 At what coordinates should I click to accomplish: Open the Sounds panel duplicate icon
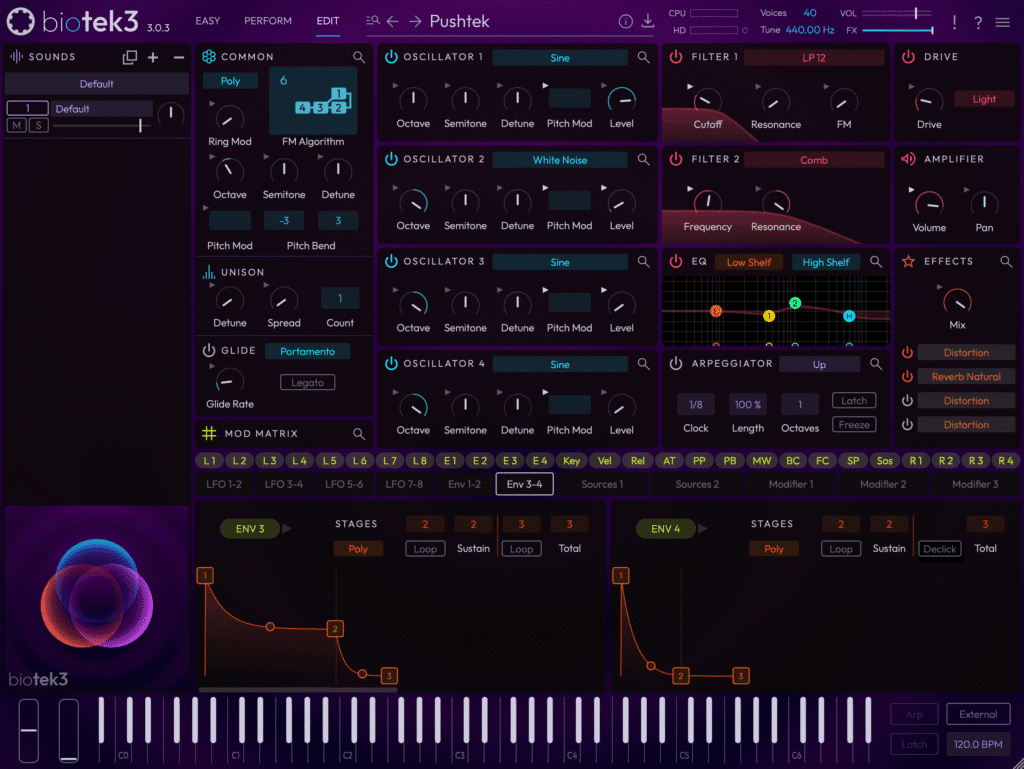tap(130, 57)
